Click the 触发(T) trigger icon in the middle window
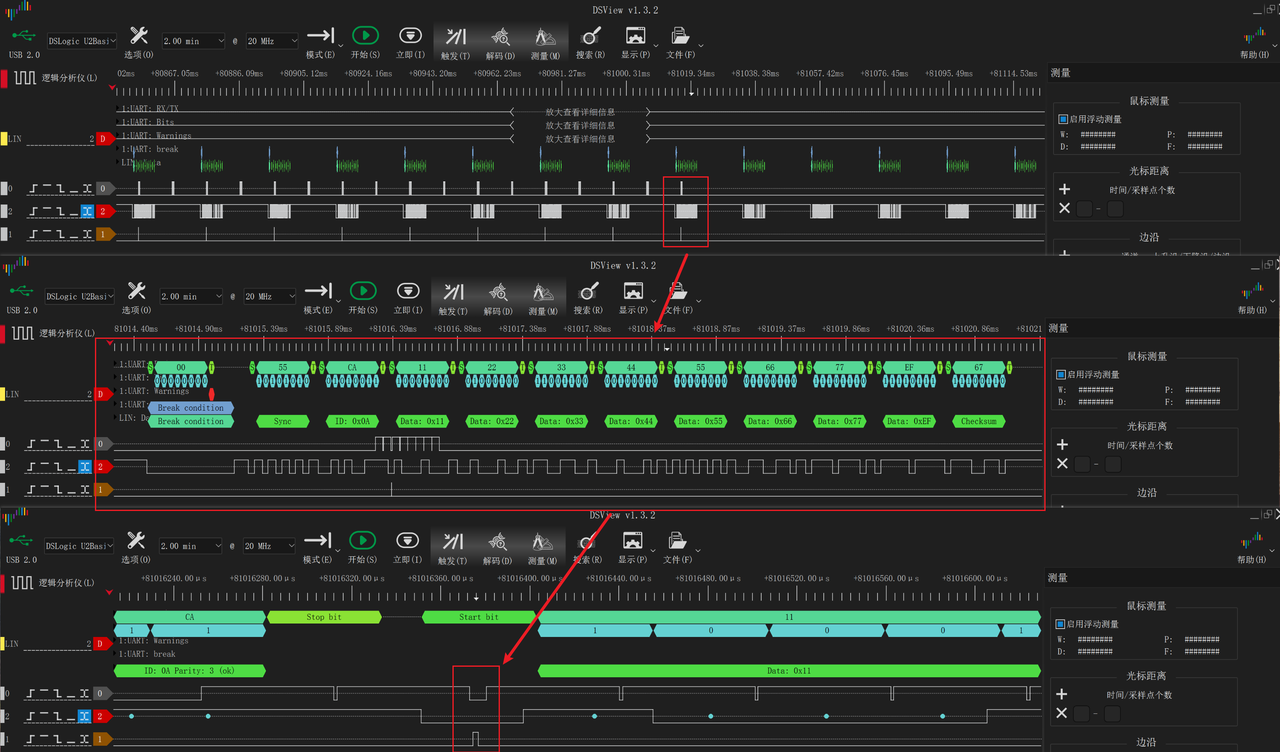The height and width of the screenshot is (752, 1280). click(x=455, y=293)
